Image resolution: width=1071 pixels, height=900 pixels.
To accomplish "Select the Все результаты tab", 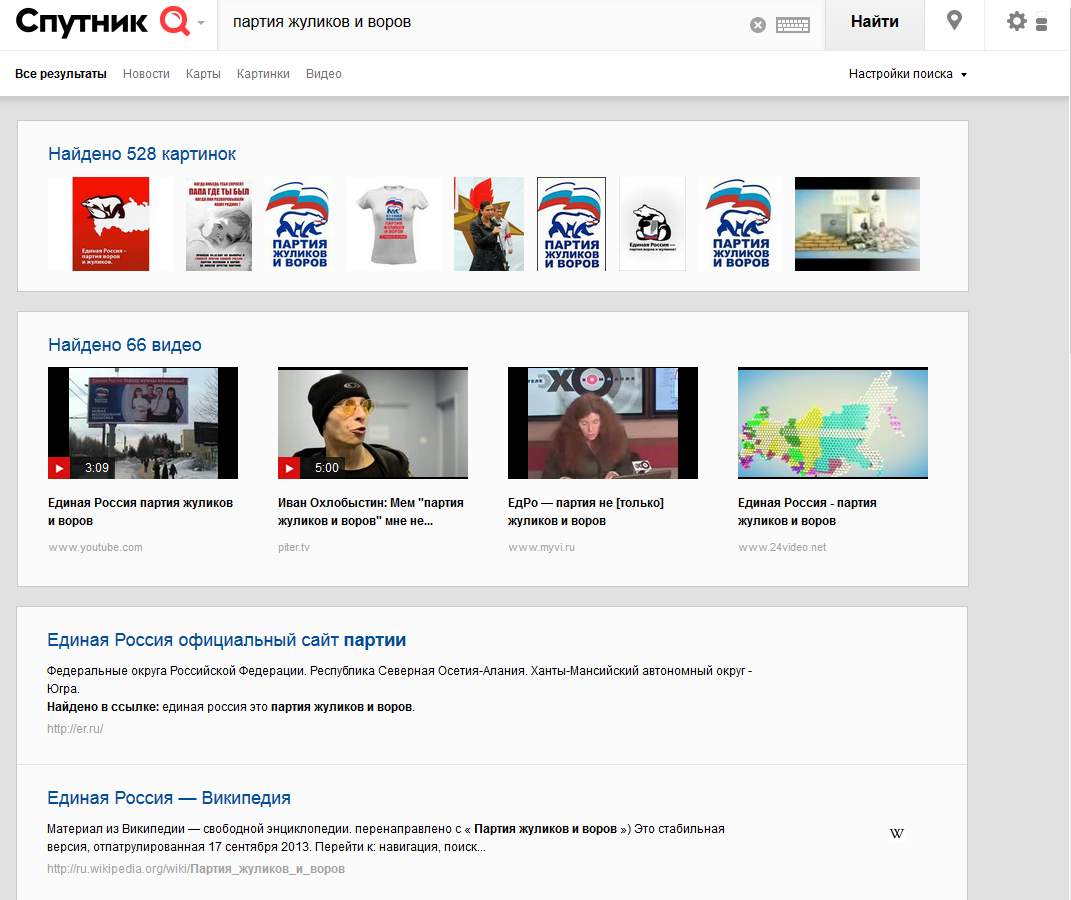I will [x=61, y=74].
